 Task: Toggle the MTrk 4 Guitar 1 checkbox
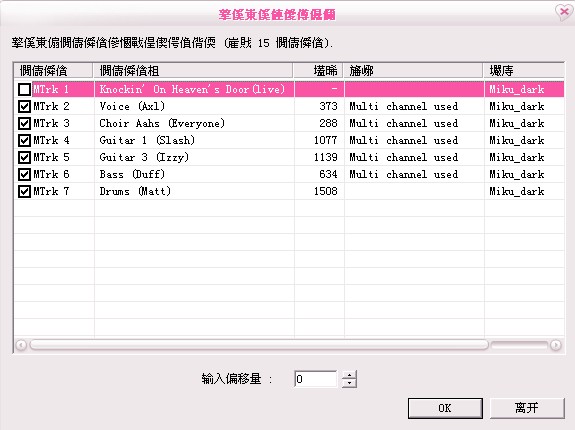coord(24,140)
